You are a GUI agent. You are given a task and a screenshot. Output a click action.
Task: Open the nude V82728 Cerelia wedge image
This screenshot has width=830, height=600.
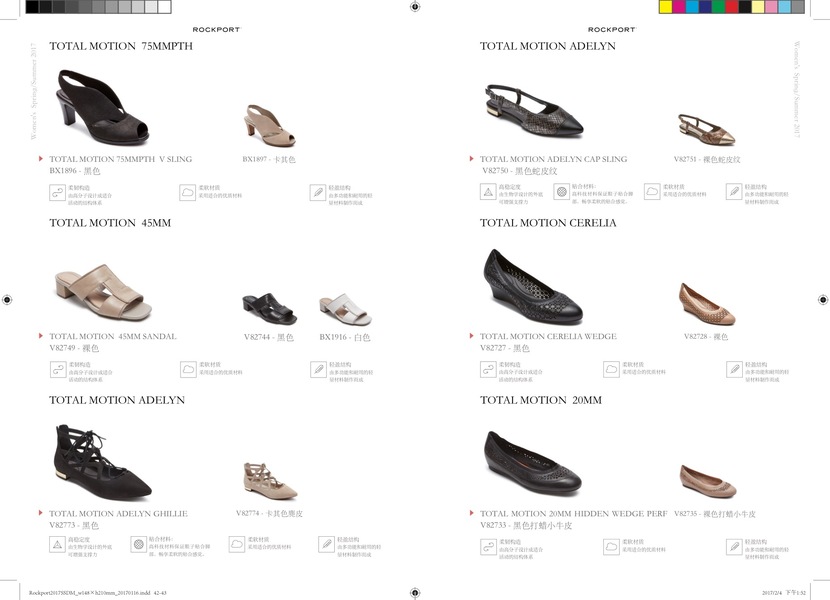point(707,305)
